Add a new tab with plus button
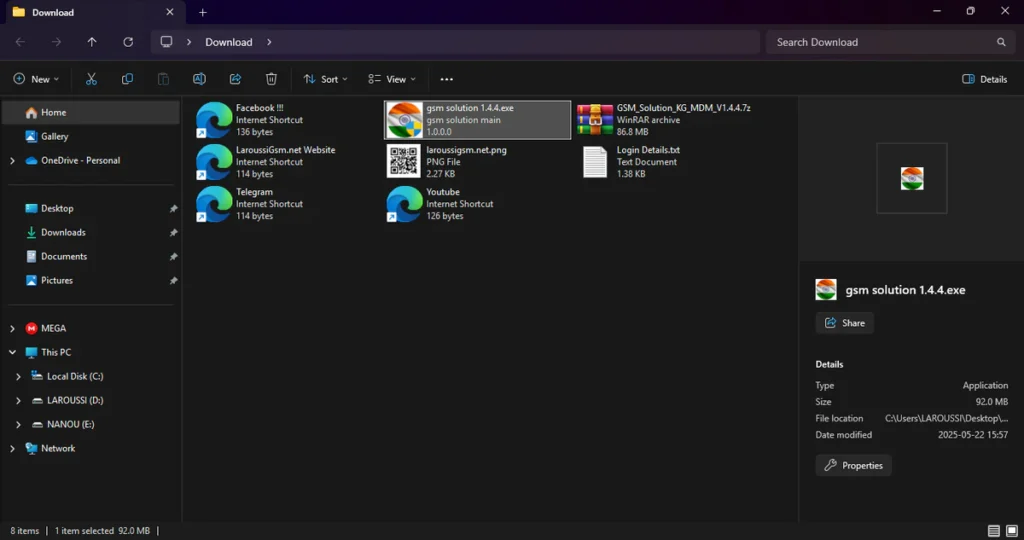1024x540 pixels. pyautogui.click(x=202, y=12)
